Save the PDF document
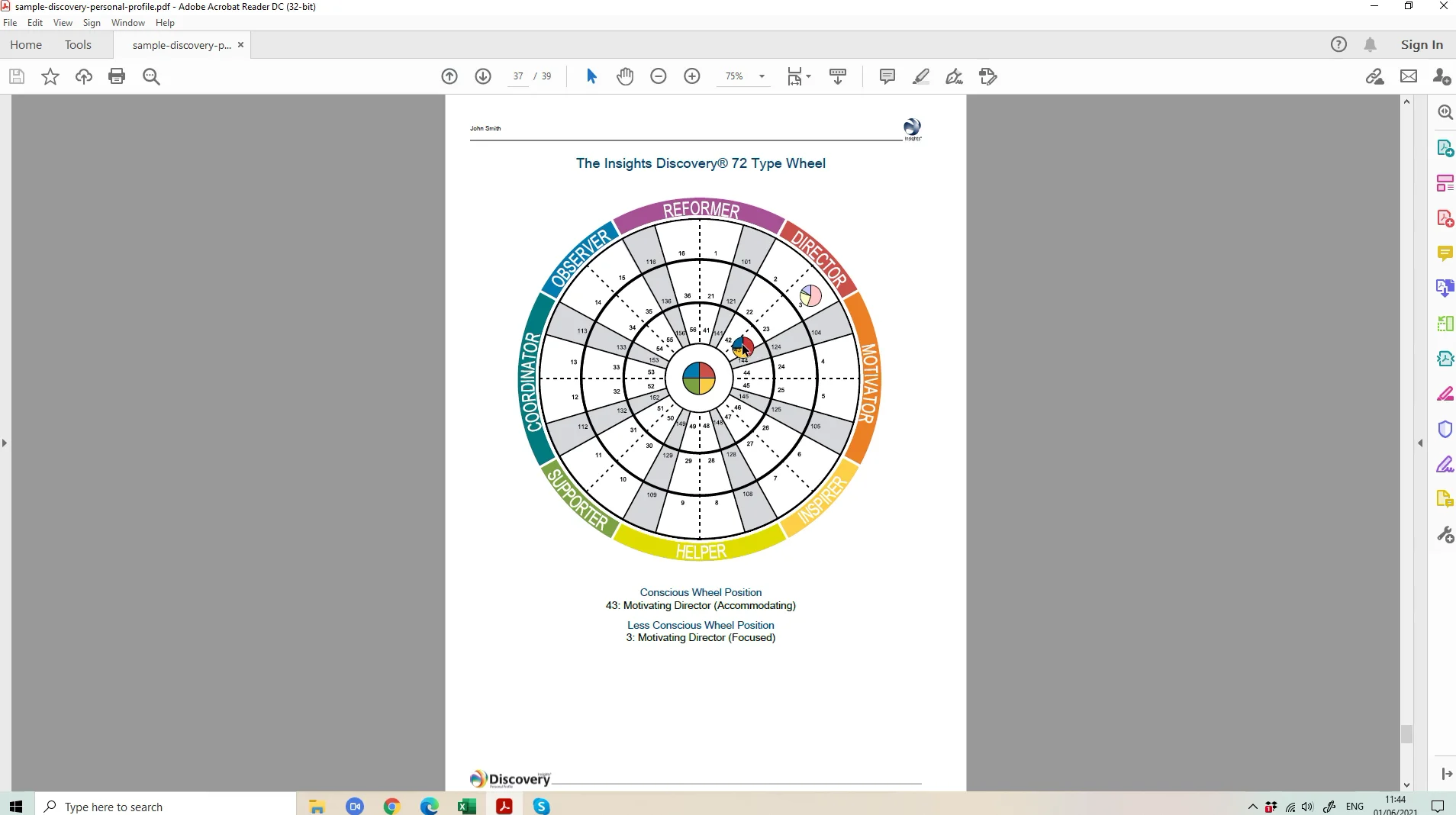Screen dimensions: 1456x815 tap(16, 76)
